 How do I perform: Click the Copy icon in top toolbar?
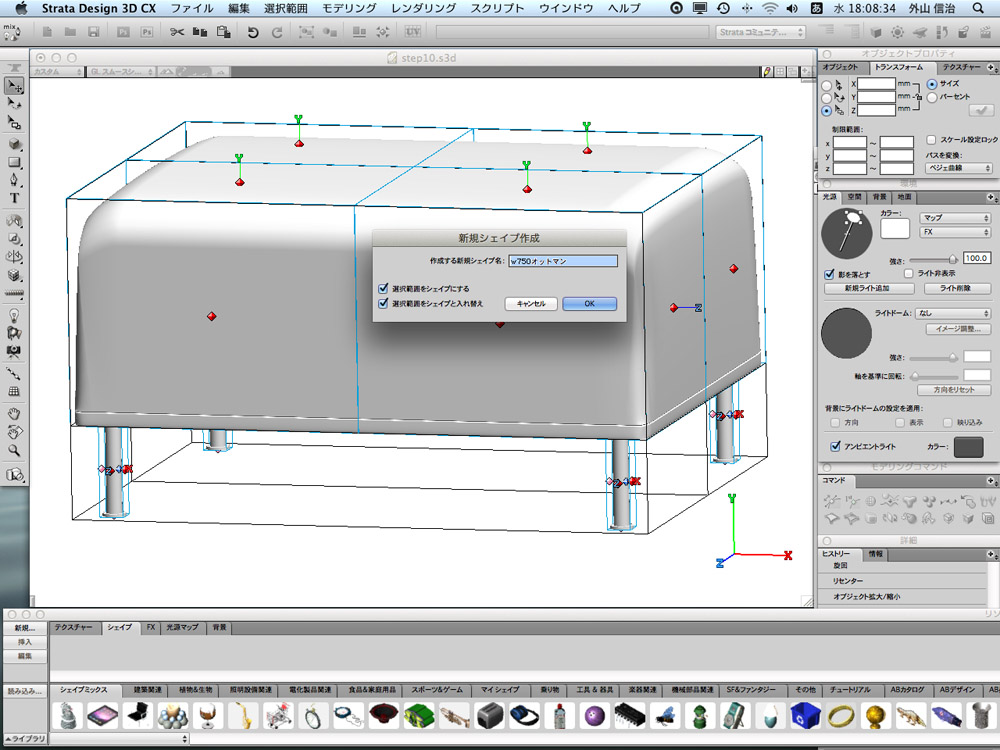[x=200, y=32]
